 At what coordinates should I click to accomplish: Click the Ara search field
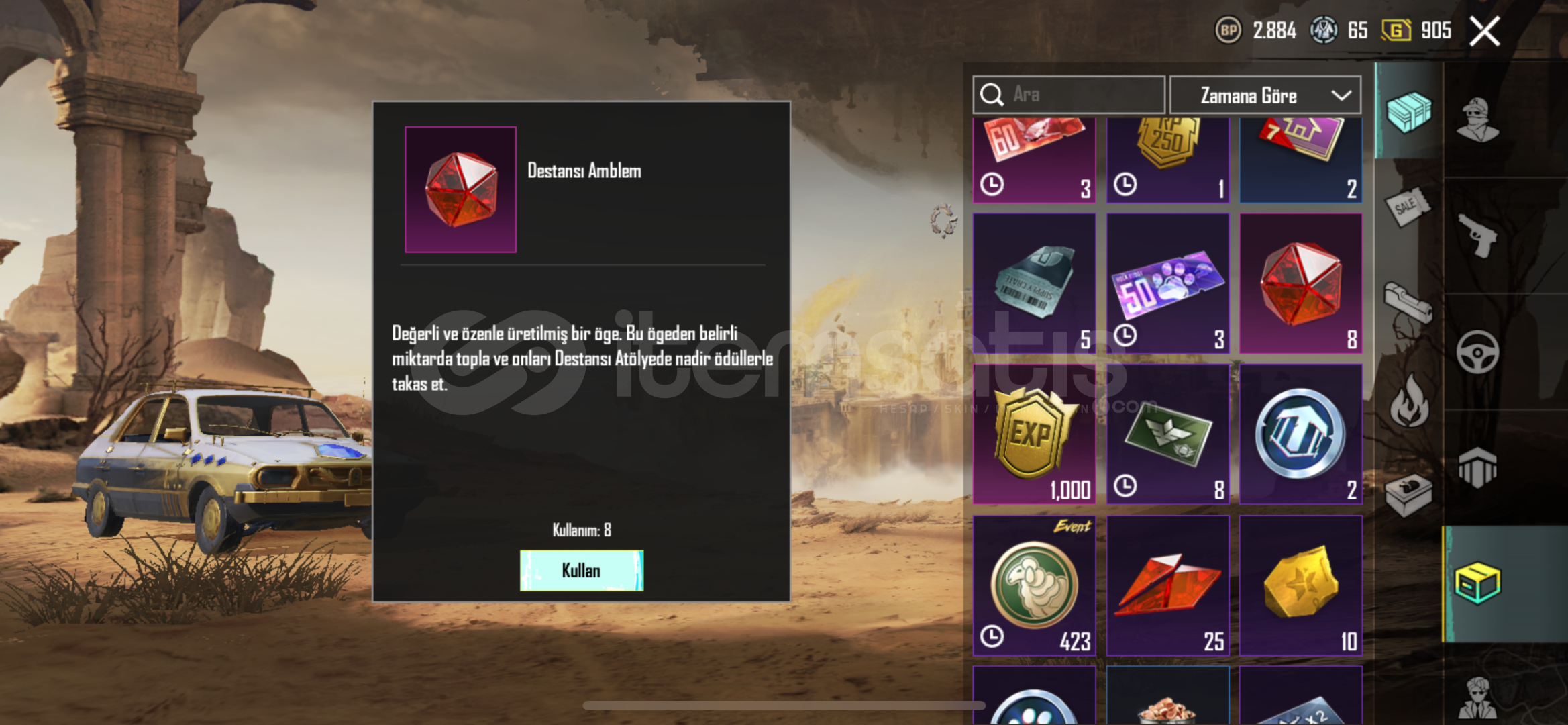[1069, 95]
